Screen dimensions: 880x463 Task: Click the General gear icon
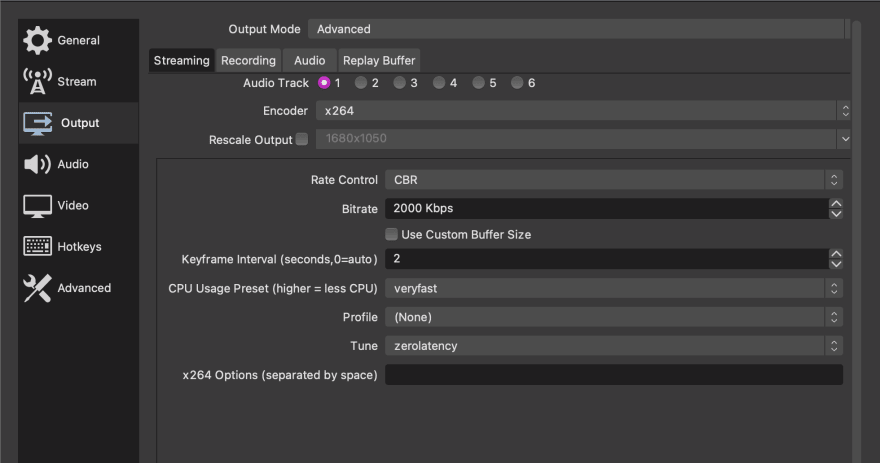point(37,40)
